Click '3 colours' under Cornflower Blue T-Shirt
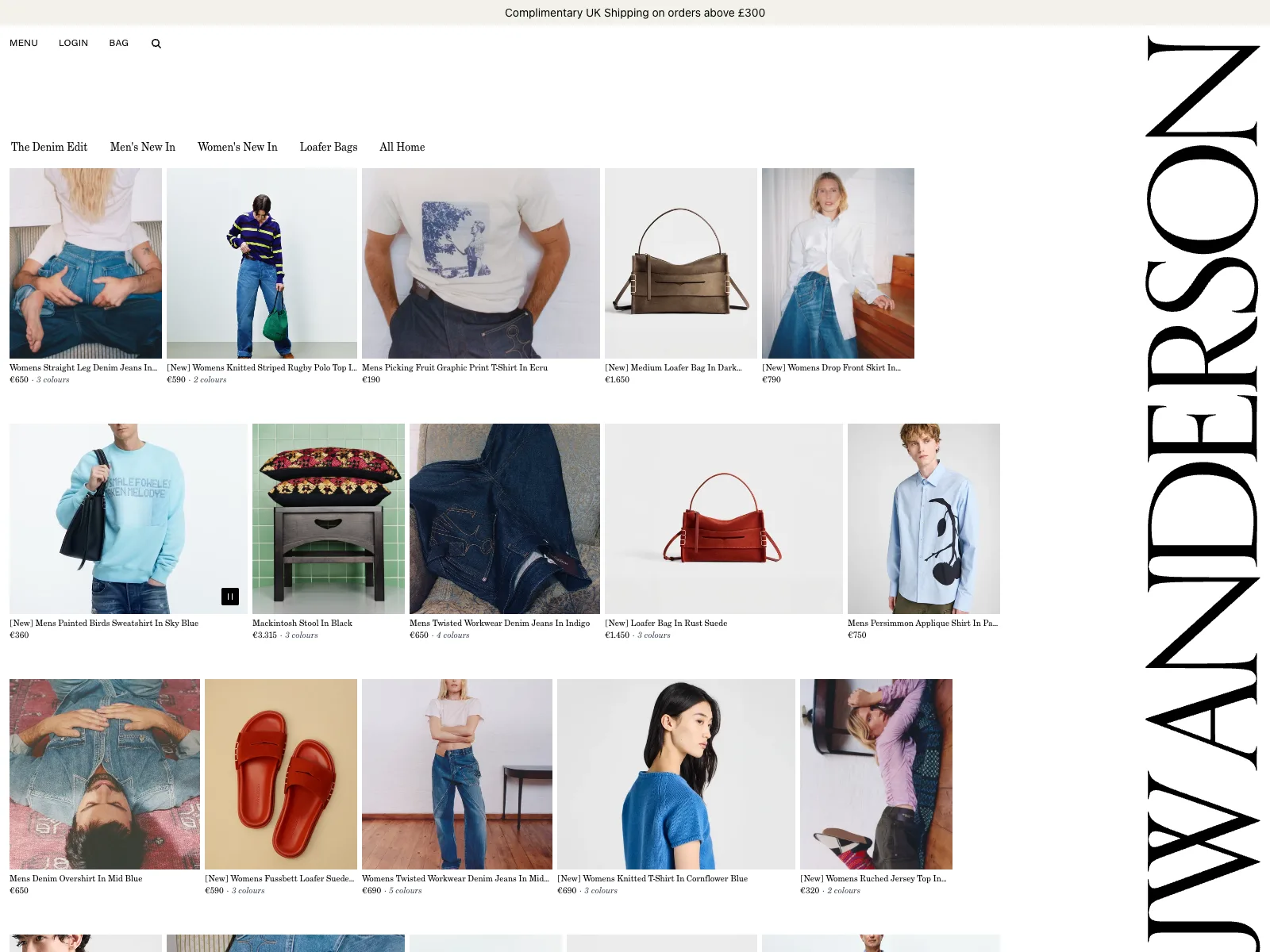The height and width of the screenshot is (952, 1270). [x=601, y=890]
